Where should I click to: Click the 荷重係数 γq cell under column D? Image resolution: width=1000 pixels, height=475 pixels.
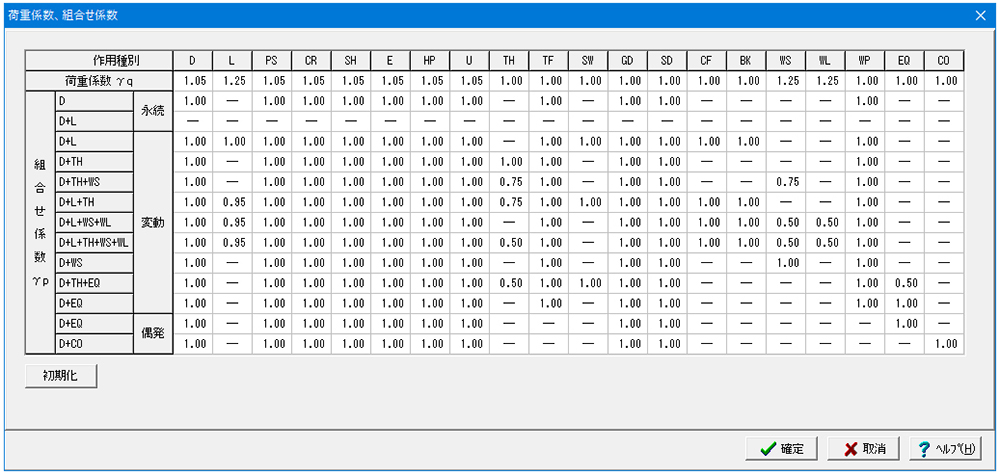click(x=193, y=81)
